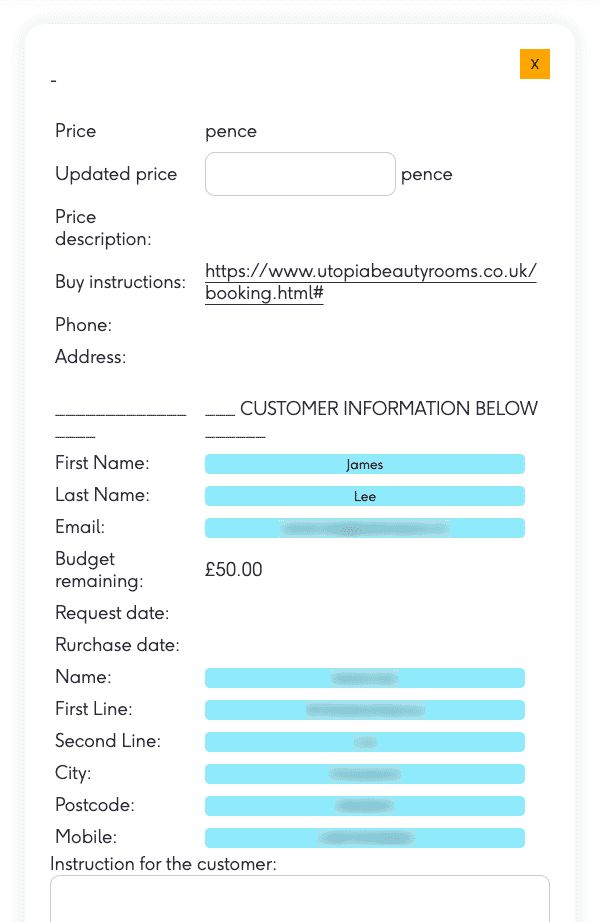Select the £50.00 budget remaining value

click(x=231, y=569)
